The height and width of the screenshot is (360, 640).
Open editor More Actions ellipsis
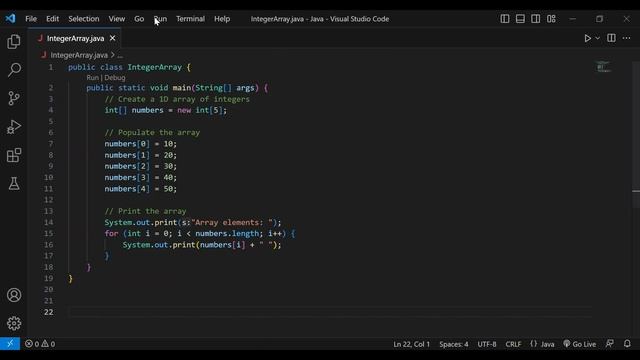(x=627, y=38)
